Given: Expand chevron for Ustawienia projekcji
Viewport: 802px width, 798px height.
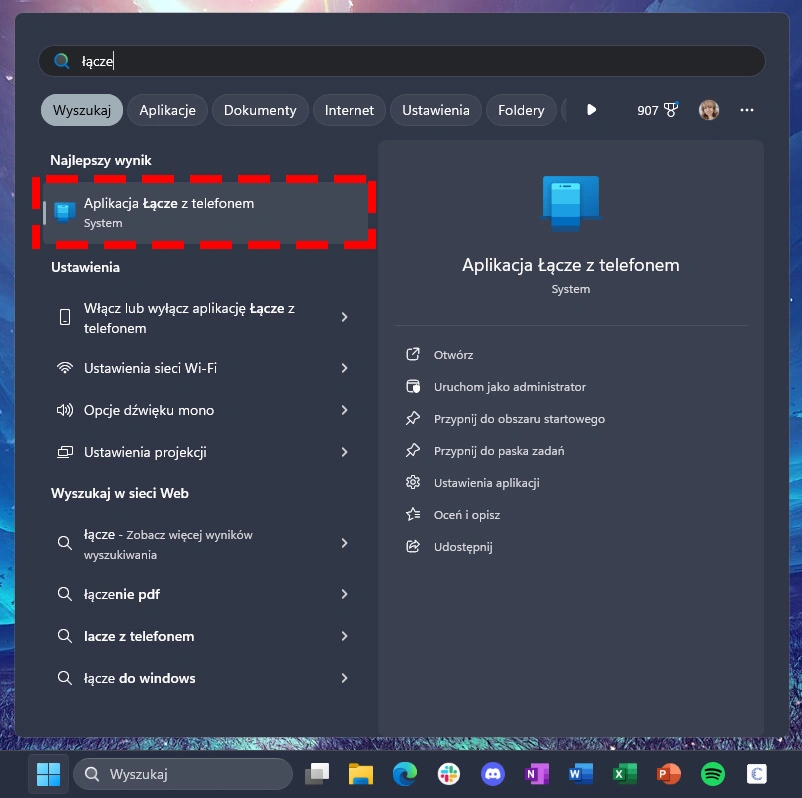Looking at the screenshot, I should [x=344, y=452].
